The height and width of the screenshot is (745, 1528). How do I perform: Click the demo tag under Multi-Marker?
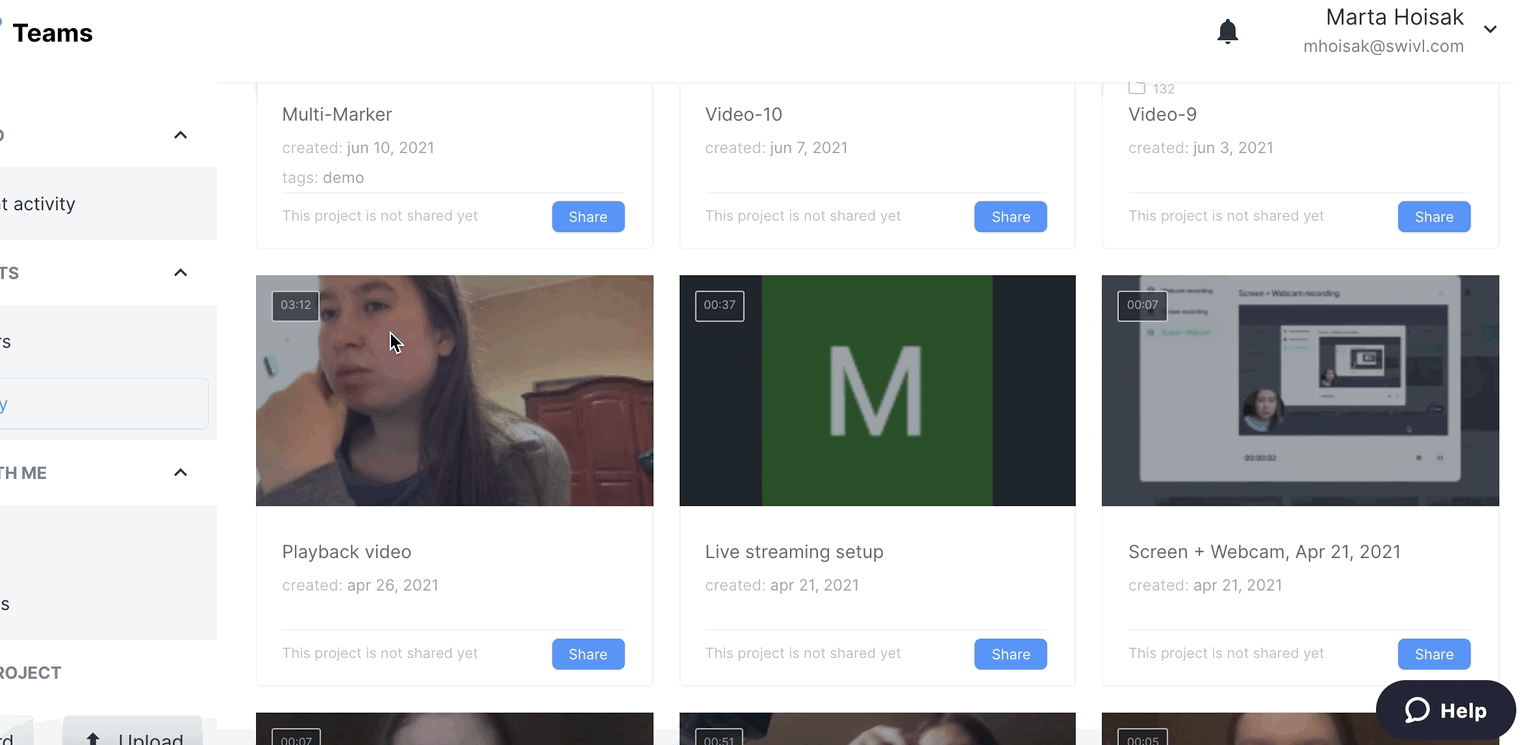343,178
